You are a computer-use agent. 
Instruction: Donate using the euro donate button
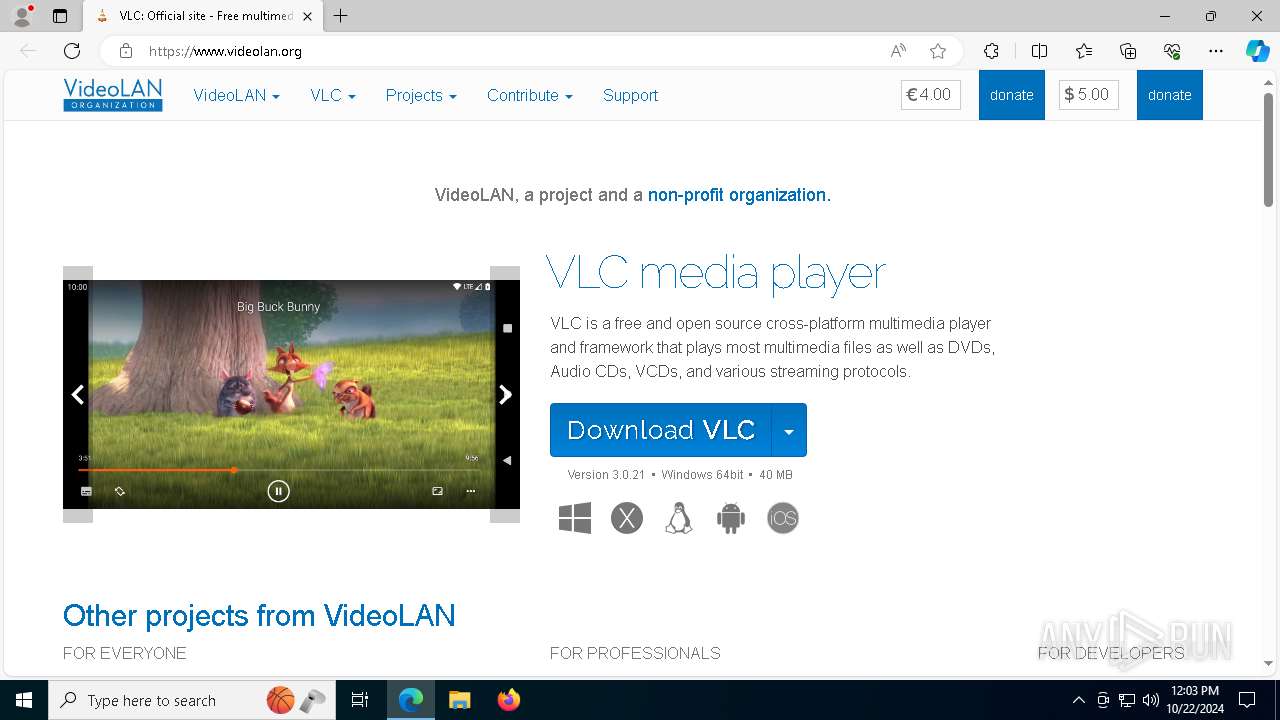pyautogui.click(x=1012, y=95)
